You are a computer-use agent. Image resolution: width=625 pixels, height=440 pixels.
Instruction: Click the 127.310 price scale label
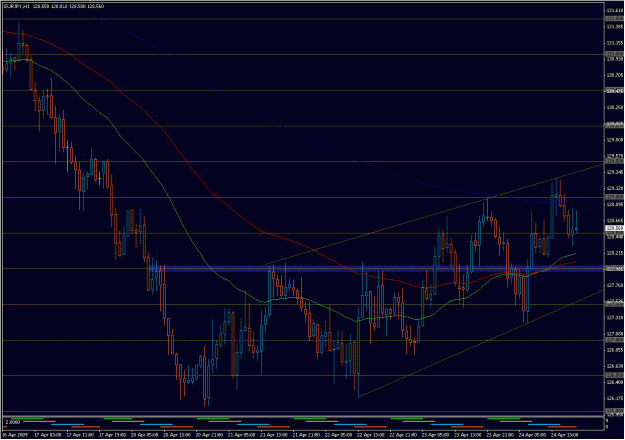tap(615, 318)
